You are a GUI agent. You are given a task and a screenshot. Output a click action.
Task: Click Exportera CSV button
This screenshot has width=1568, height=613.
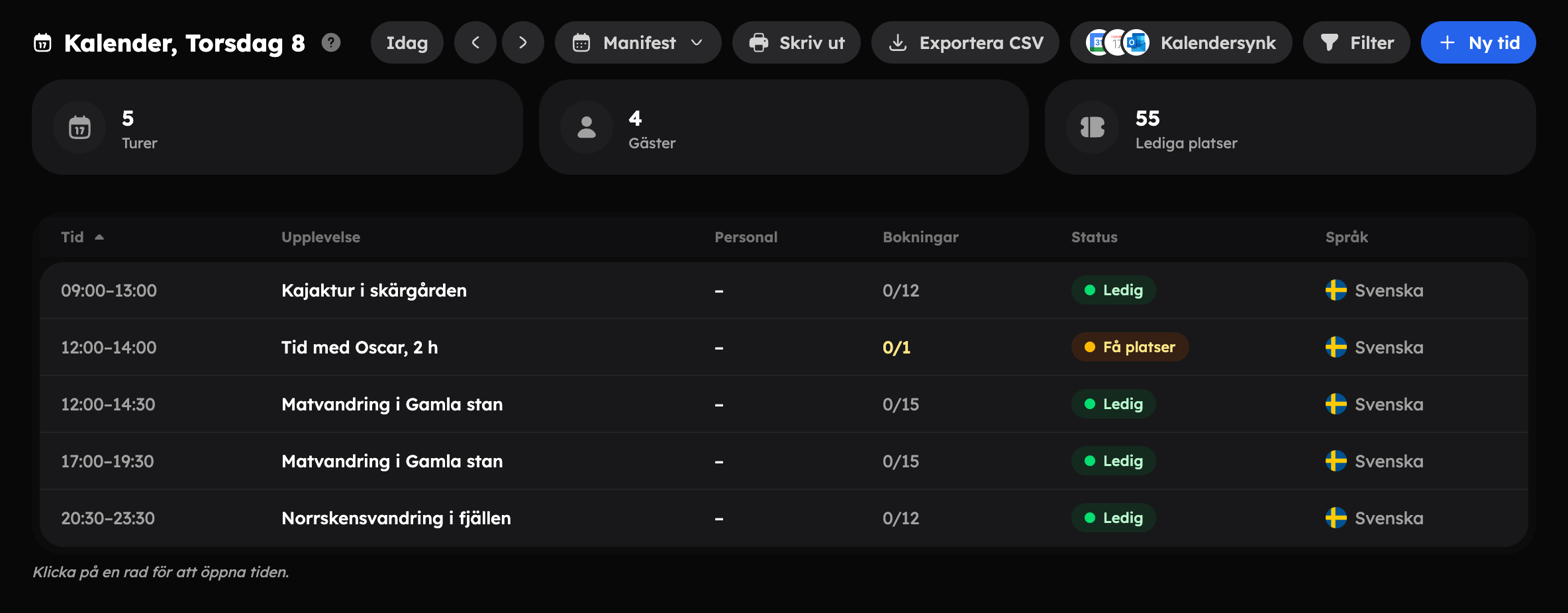coord(965,42)
